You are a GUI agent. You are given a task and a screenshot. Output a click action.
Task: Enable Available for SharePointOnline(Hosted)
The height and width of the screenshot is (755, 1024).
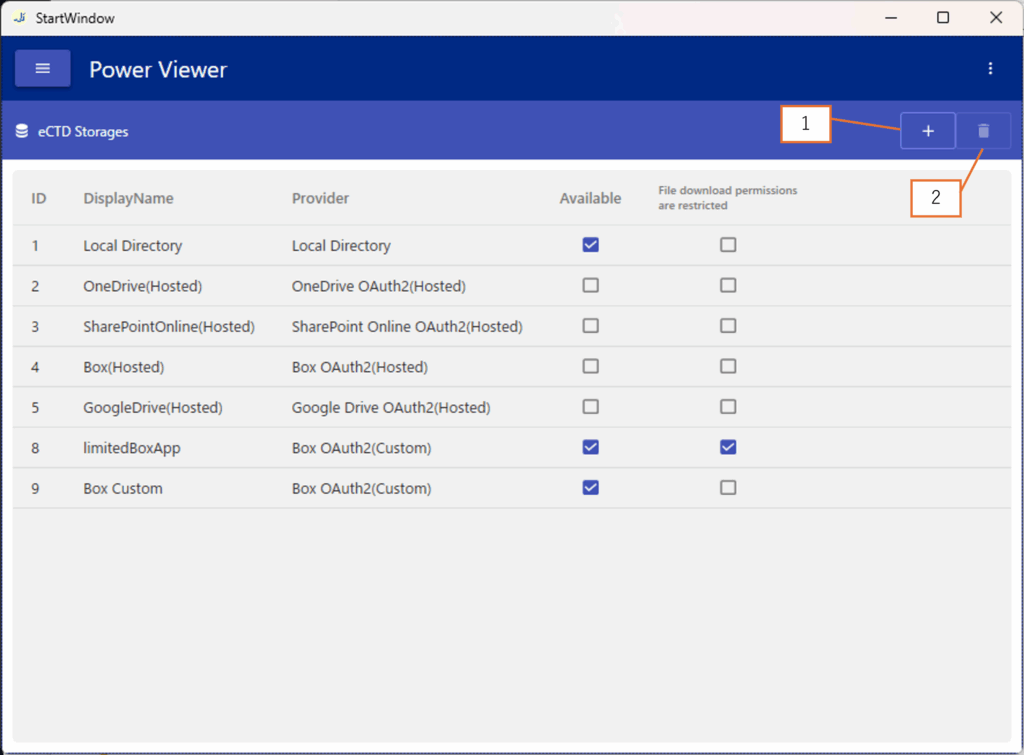pos(590,326)
